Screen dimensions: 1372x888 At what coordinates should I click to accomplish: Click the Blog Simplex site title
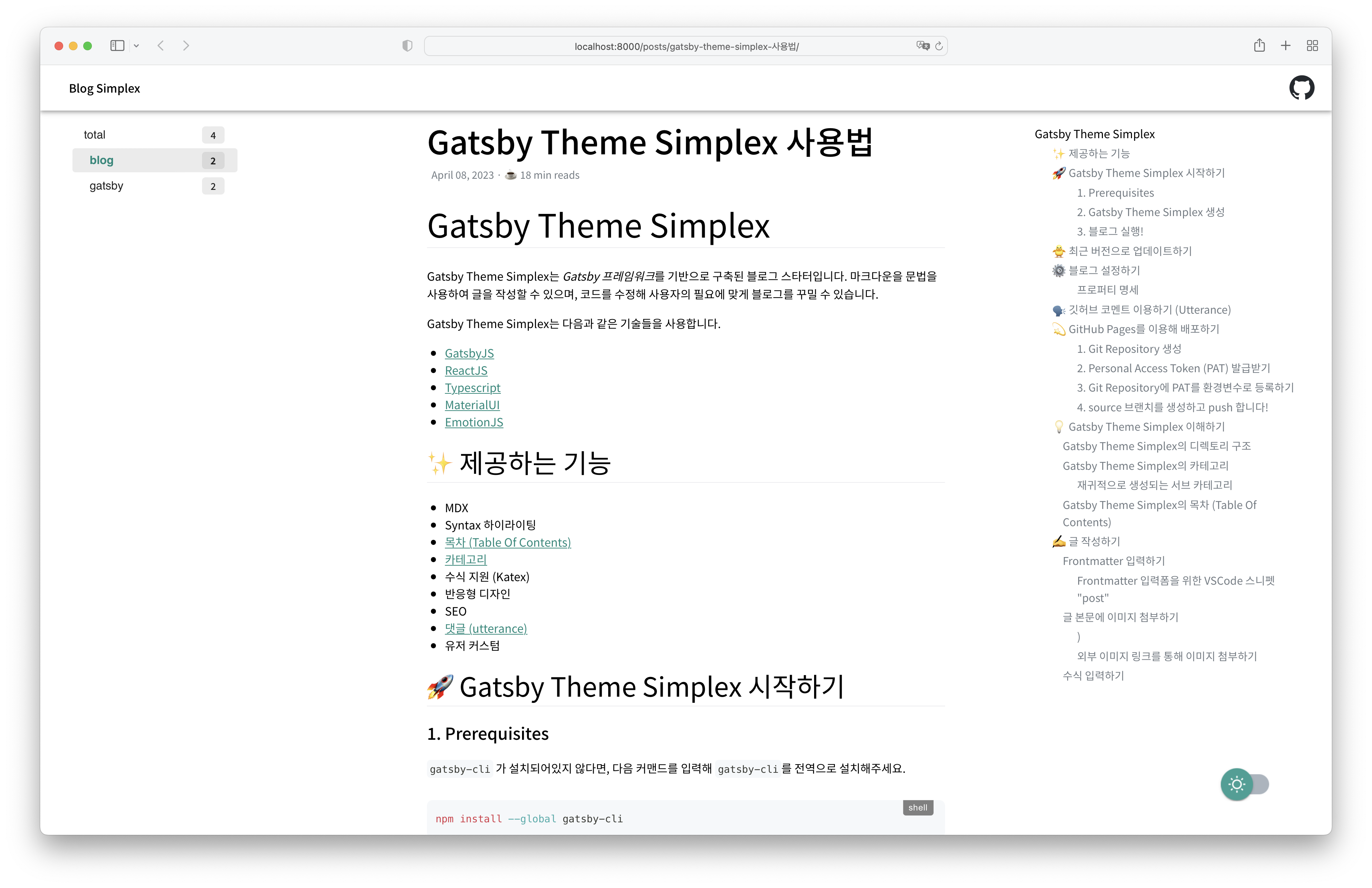click(x=104, y=88)
